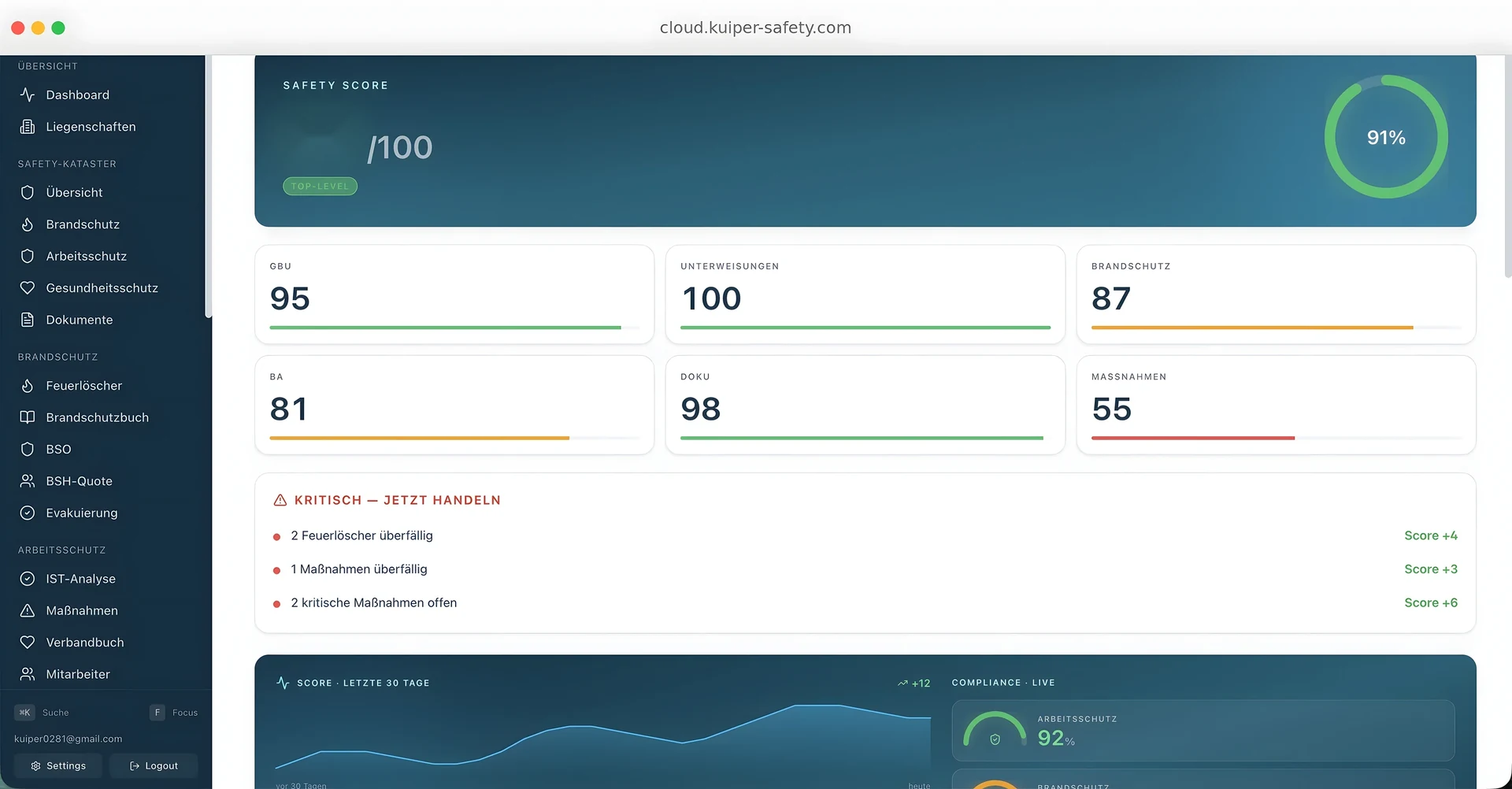The width and height of the screenshot is (1512, 789).
Task: Click the pulse icon beside Score Letzte 30 Tage
Action: (x=283, y=683)
